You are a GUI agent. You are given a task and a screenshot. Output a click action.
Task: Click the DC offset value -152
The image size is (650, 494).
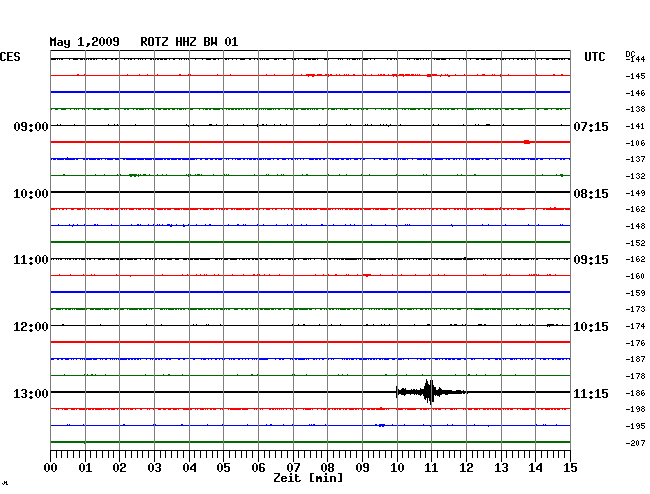635,243
